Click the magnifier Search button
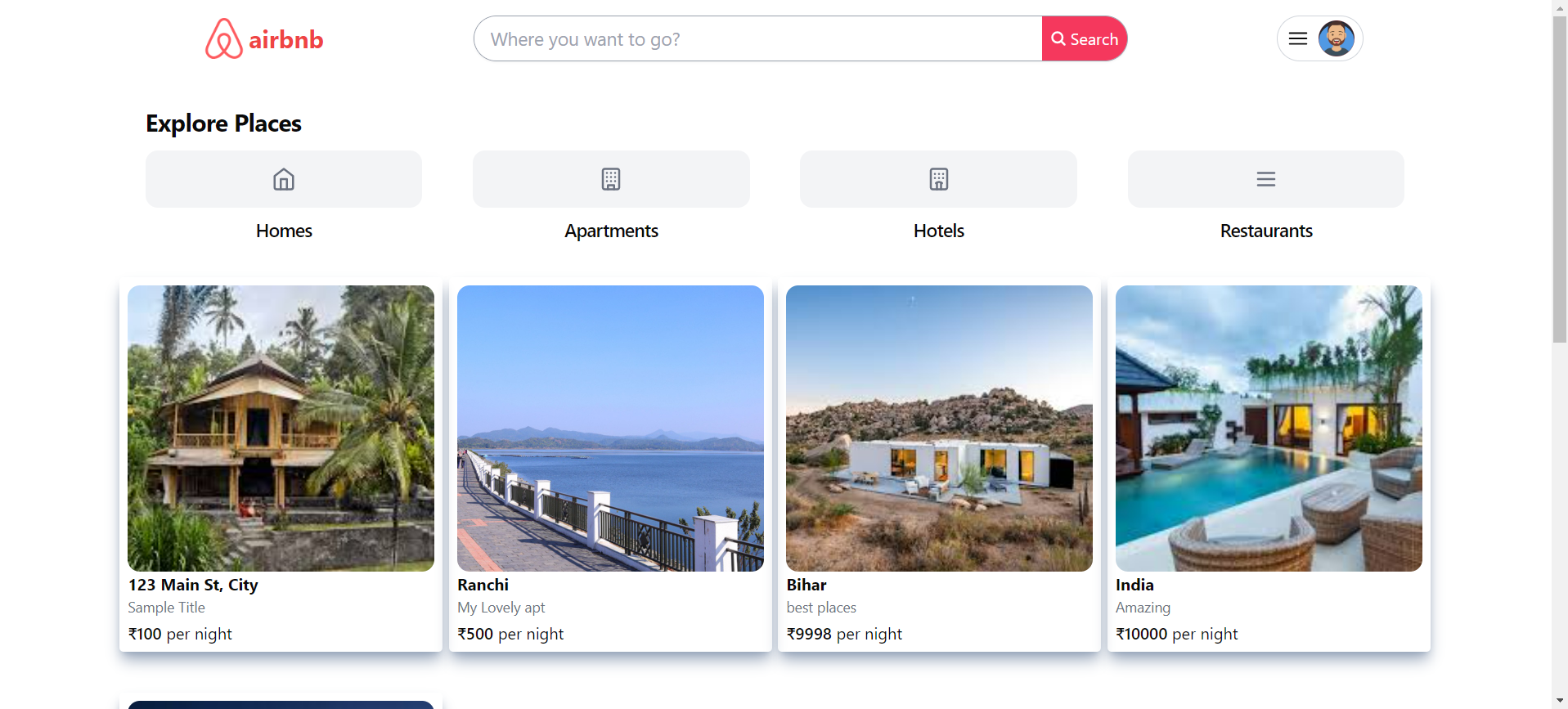 [1084, 39]
